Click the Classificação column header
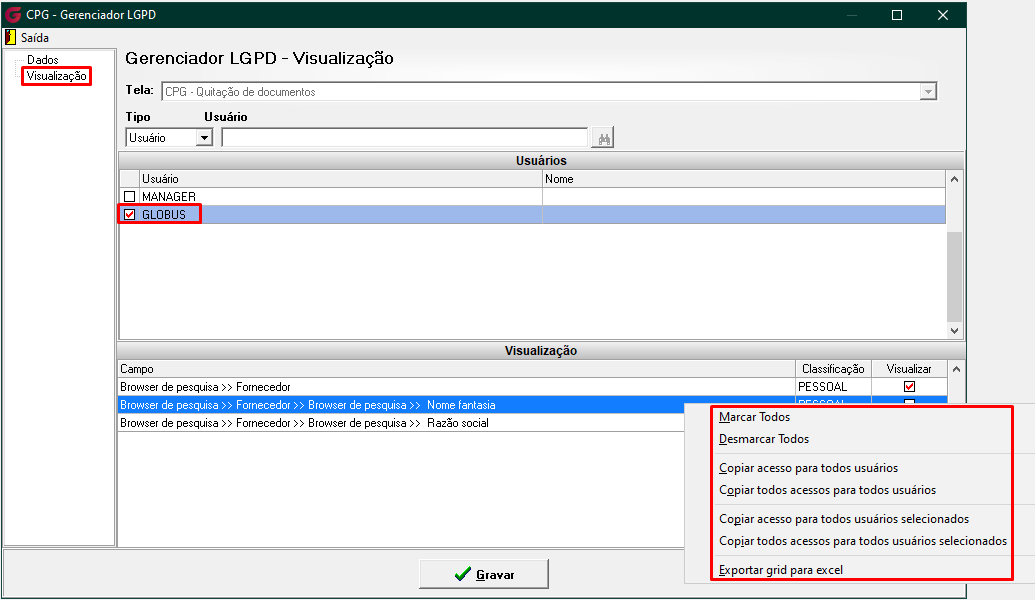 pos(834,369)
